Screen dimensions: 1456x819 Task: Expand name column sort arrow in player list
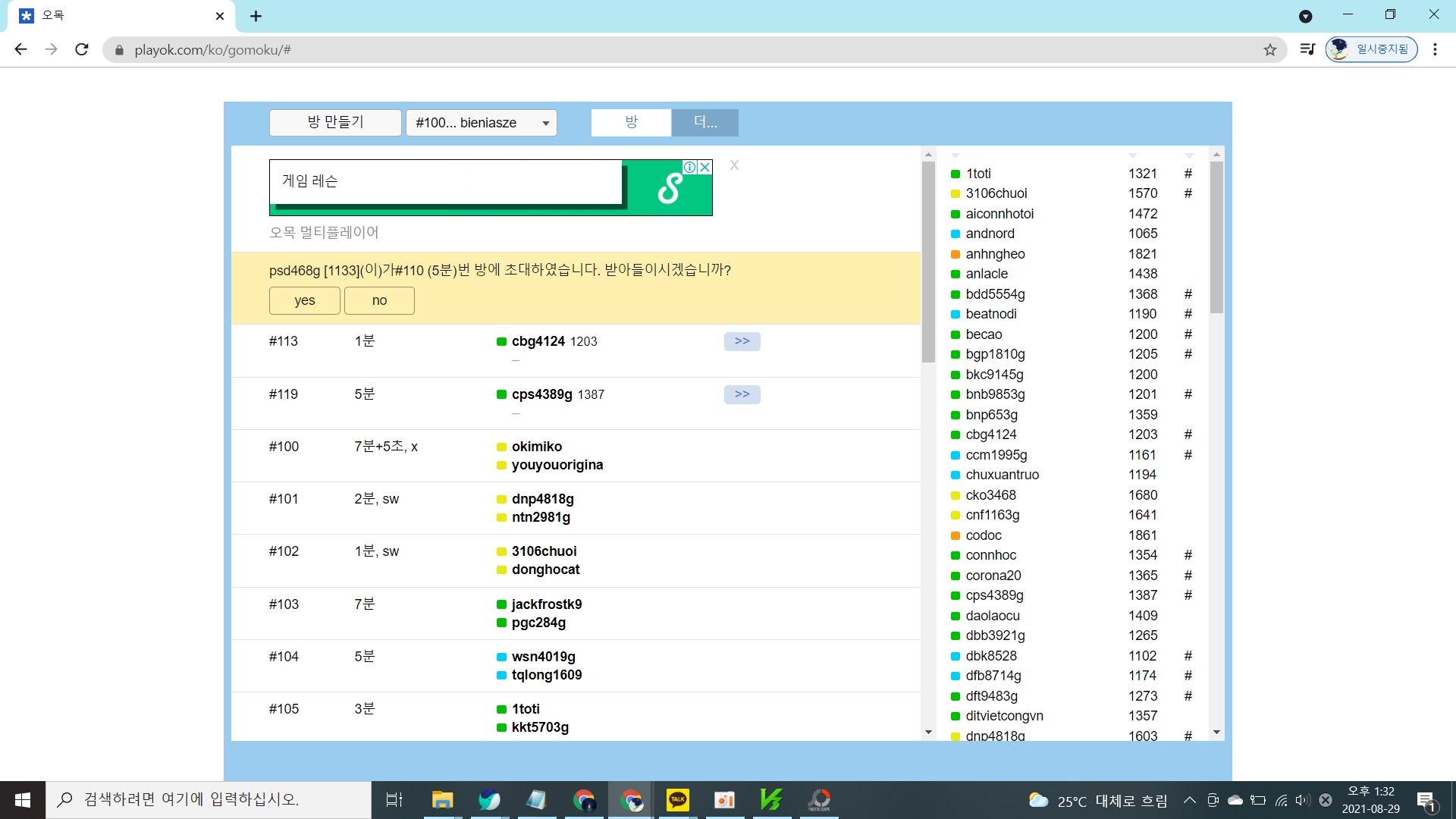[955, 155]
